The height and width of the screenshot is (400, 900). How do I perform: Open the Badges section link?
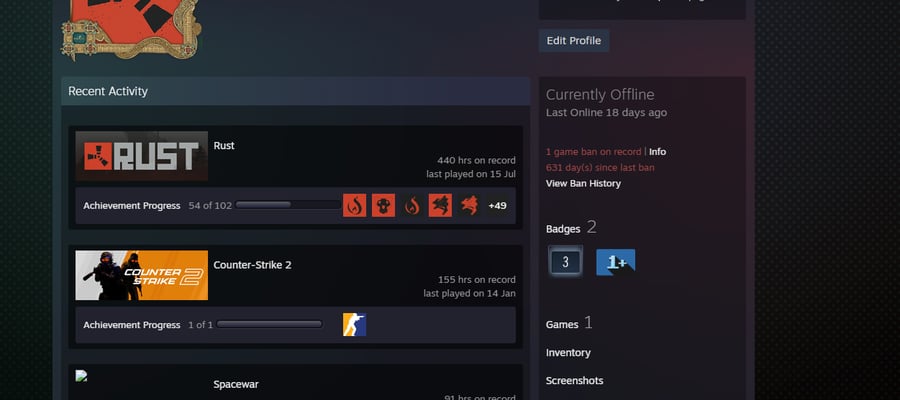point(563,229)
